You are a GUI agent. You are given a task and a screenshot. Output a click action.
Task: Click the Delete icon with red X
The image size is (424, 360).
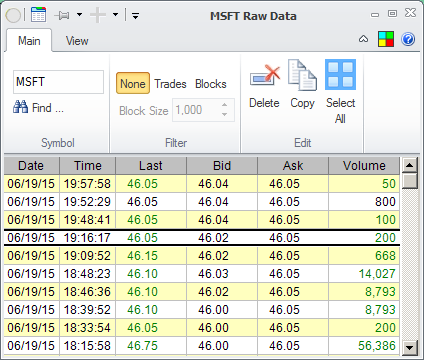265,76
